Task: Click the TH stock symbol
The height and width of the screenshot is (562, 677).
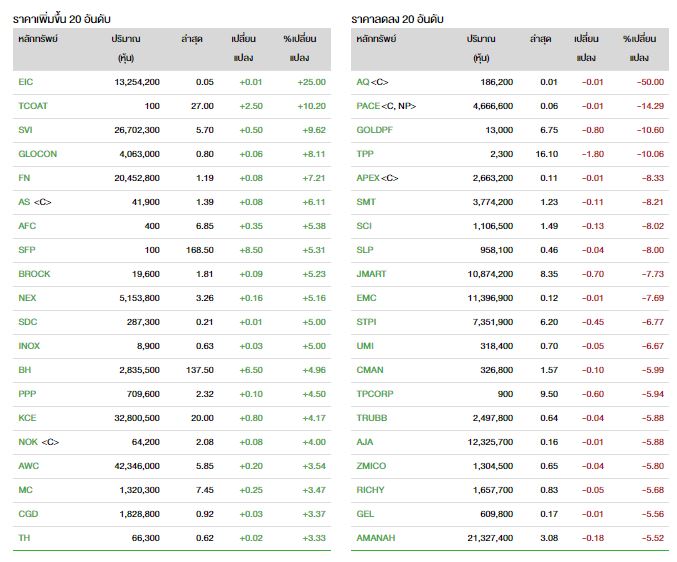Action: (23, 537)
